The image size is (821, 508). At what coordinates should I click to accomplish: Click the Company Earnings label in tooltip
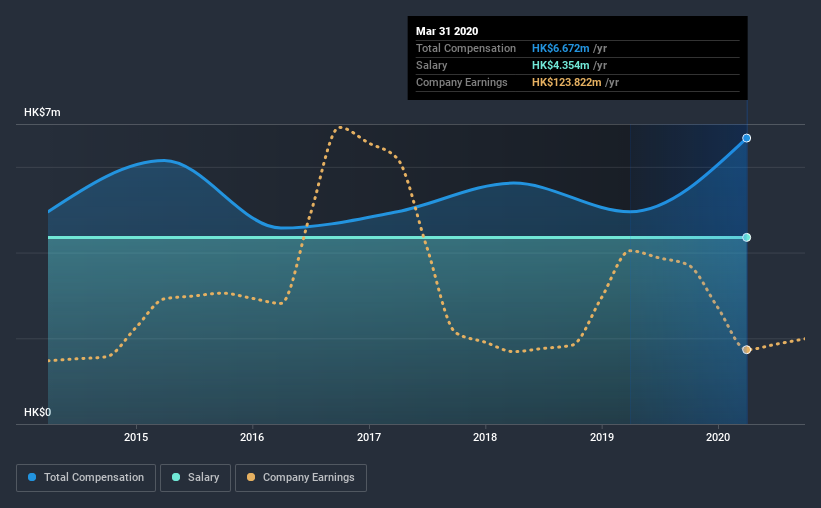click(462, 82)
